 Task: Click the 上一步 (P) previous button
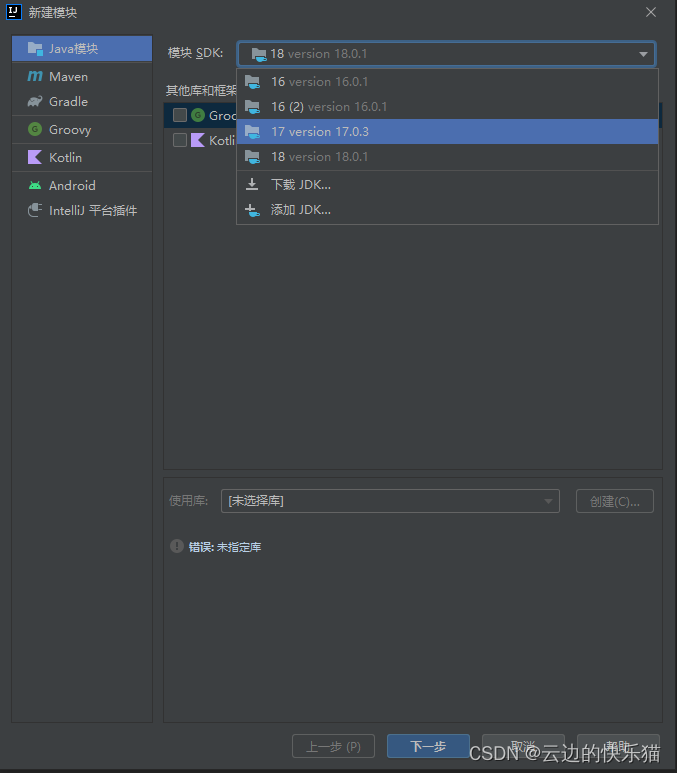coord(333,746)
